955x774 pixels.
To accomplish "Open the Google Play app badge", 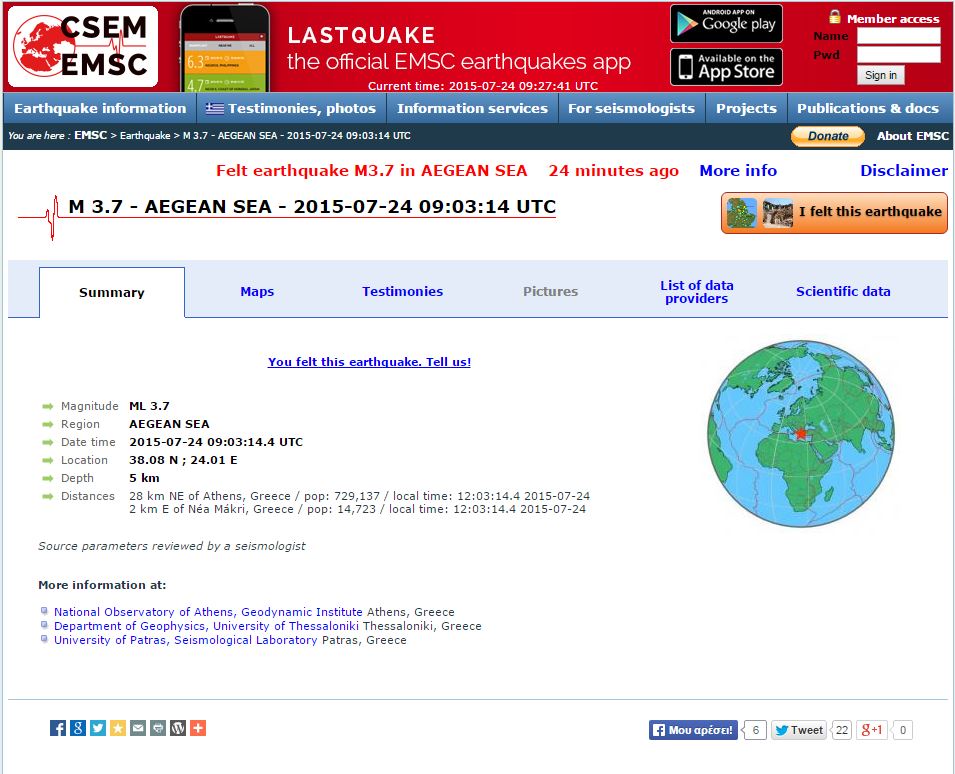I will click(x=726, y=23).
